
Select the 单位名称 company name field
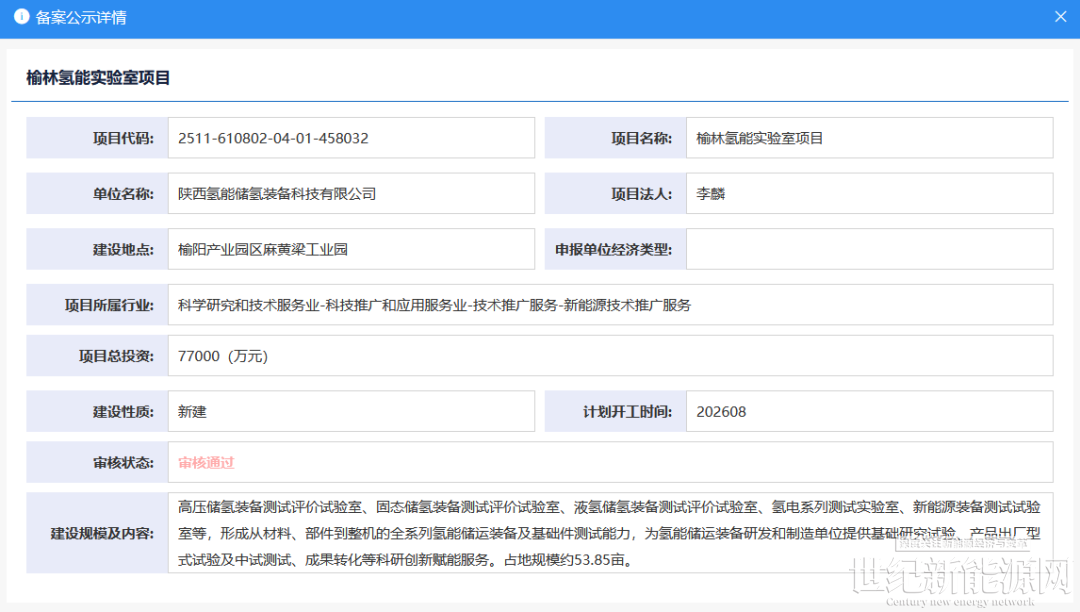point(351,194)
